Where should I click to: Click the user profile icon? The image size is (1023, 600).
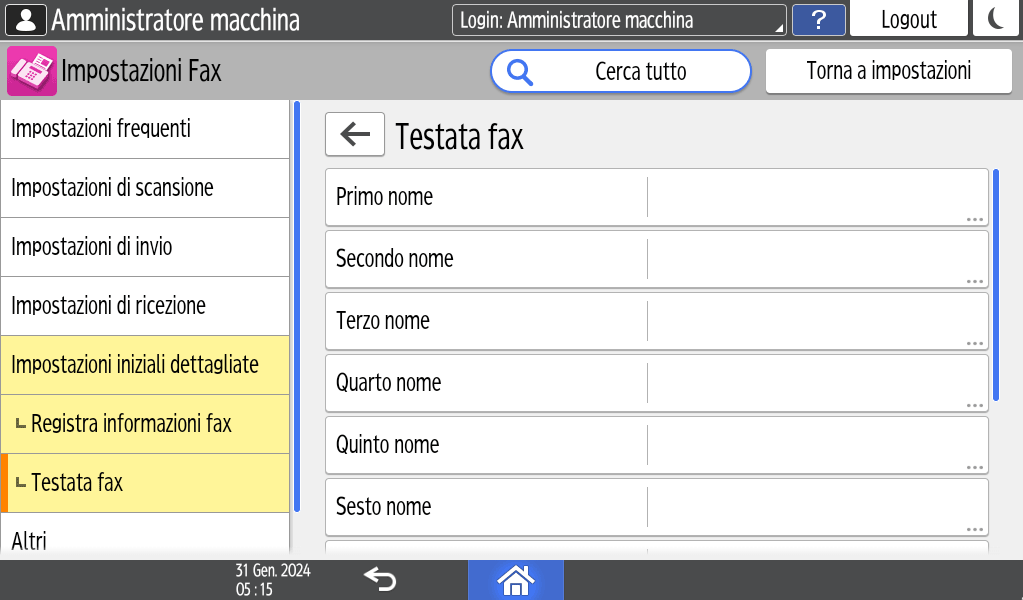pos(27,20)
